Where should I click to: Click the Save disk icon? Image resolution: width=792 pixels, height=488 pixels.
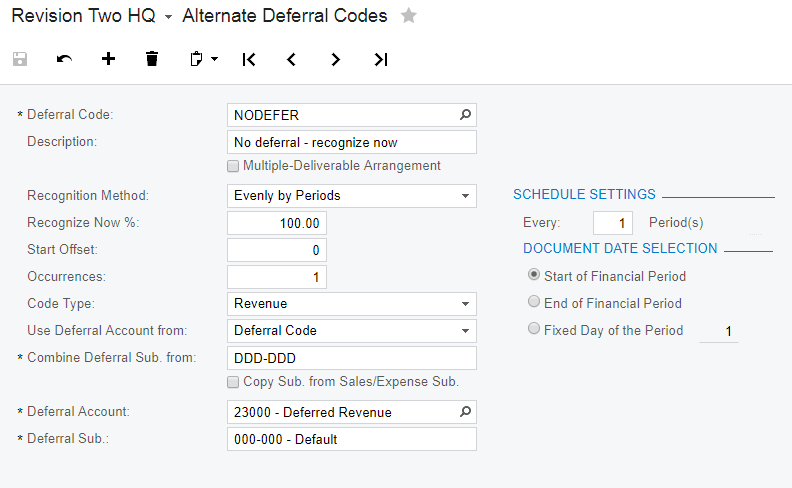20,59
